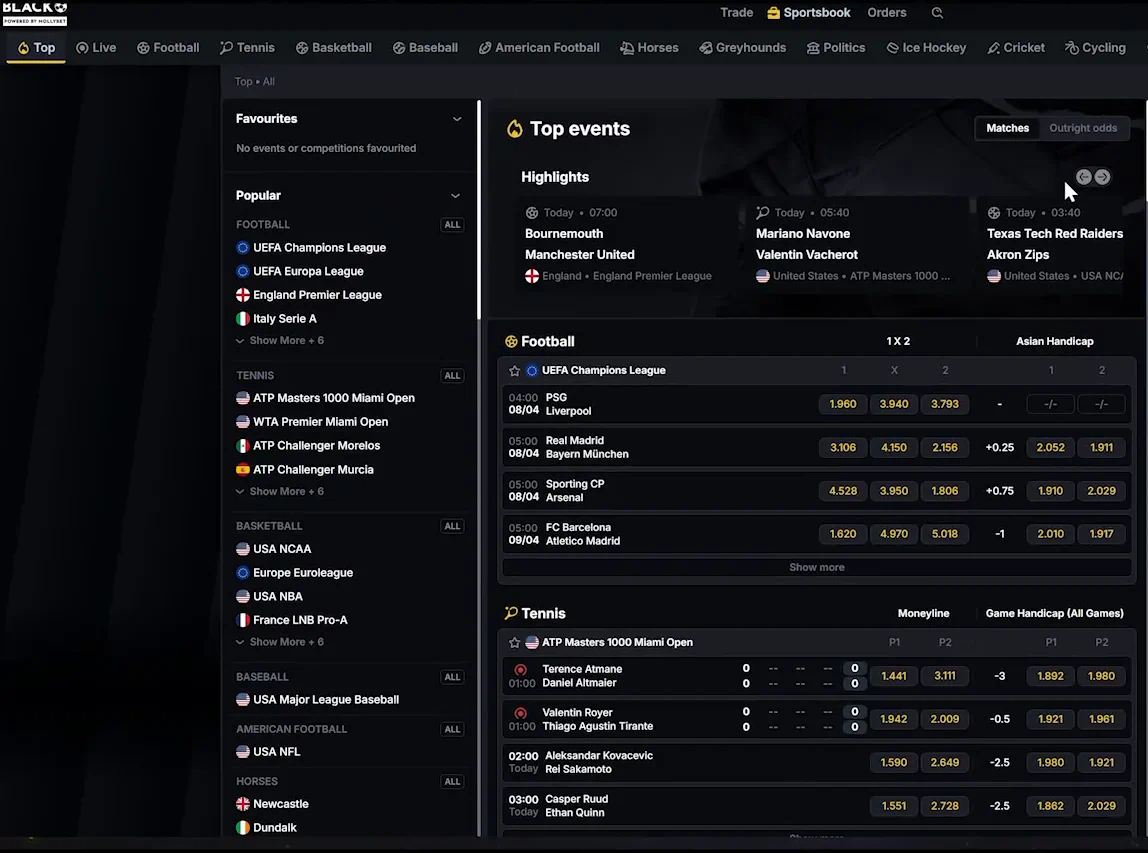Click Europe Euroleague flag icon

click(242, 573)
